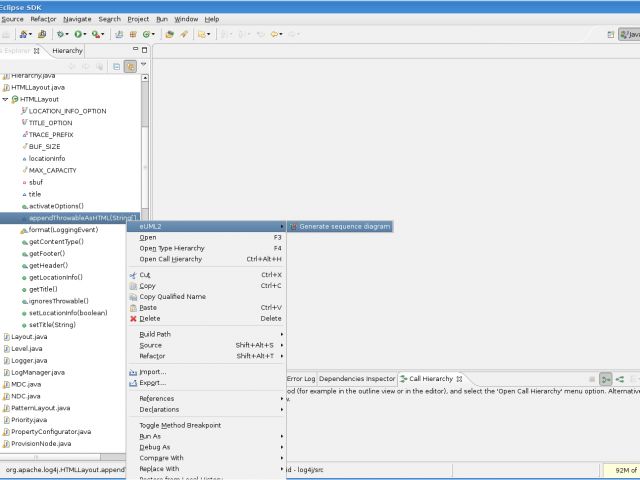Click the Cut icon in context menu

click(x=132, y=275)
